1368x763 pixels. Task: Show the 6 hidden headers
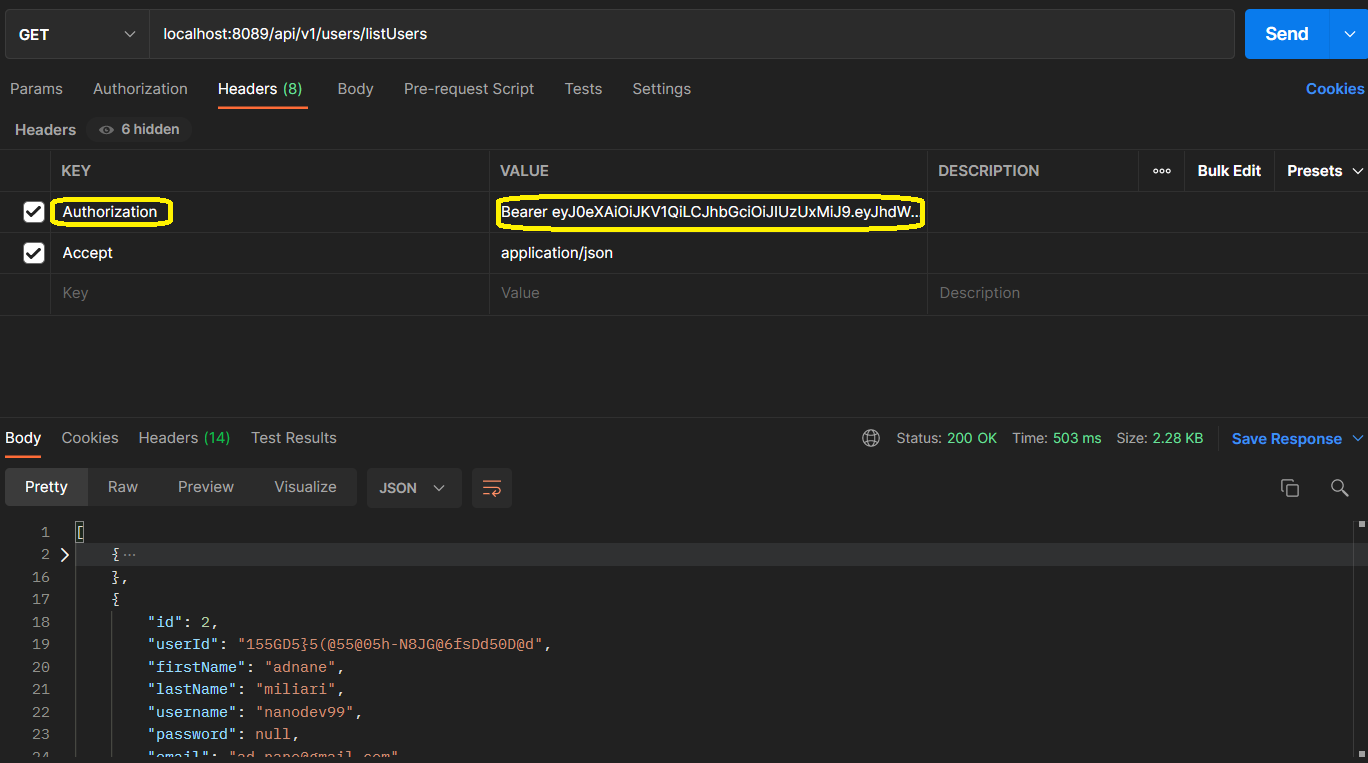[x=138, y=129]
